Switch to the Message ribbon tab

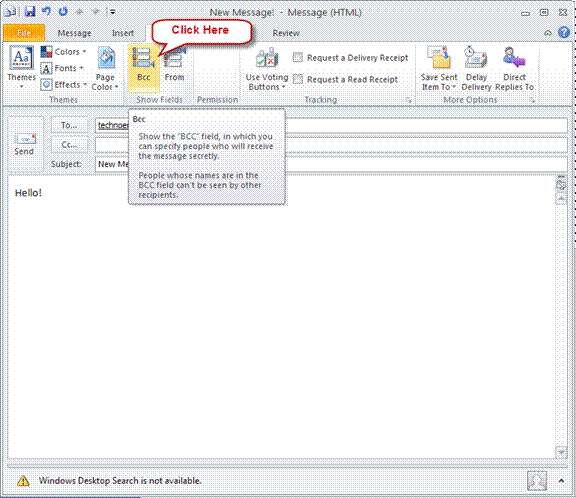(x=75, y=33)
